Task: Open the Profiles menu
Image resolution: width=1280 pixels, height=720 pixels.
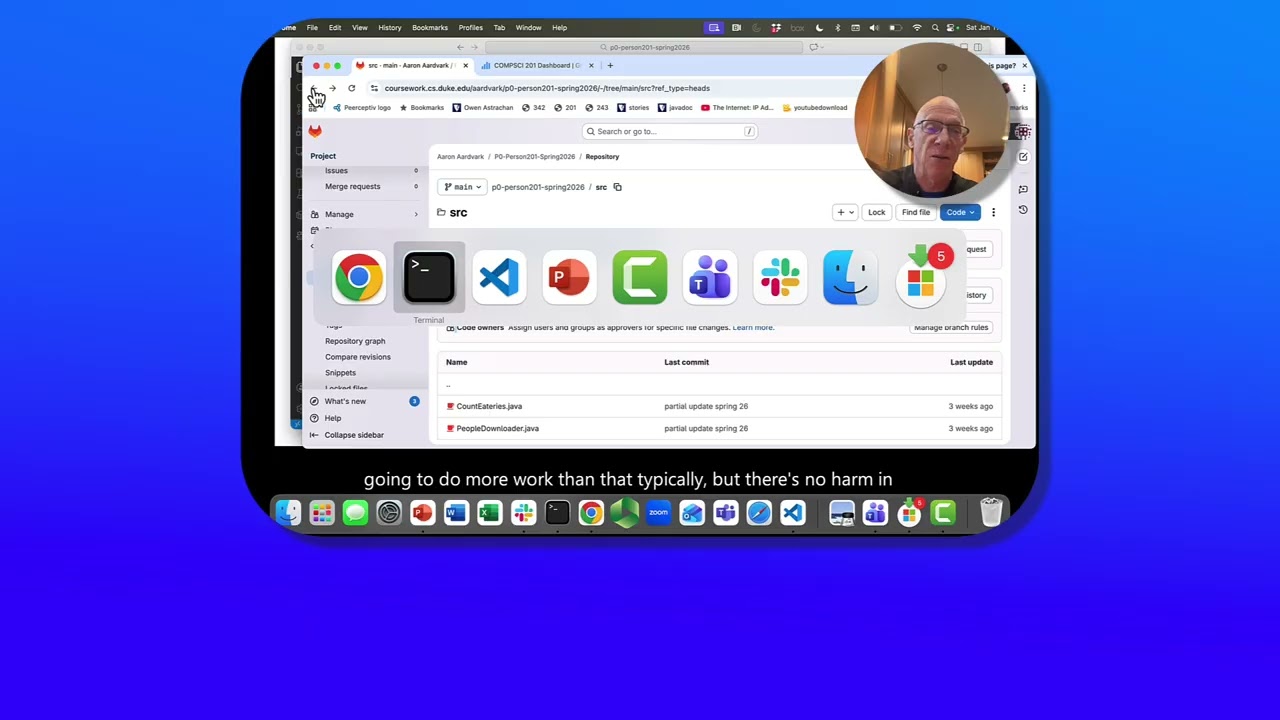Action: point(470,28)
